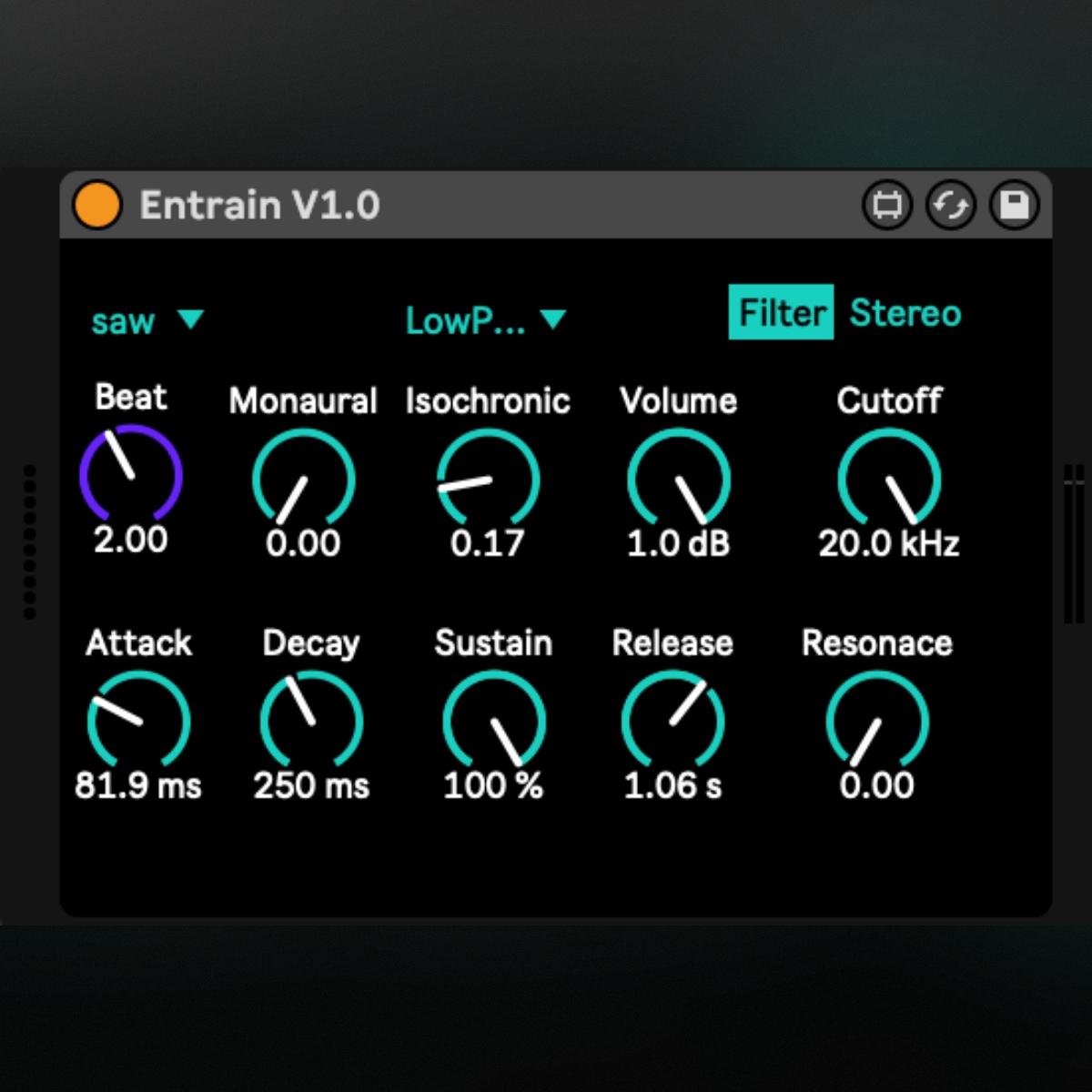This screenshot has height=1092, width=1092.
Task: Click the Isochronic knob dial
Action: [x=488, y=480]
